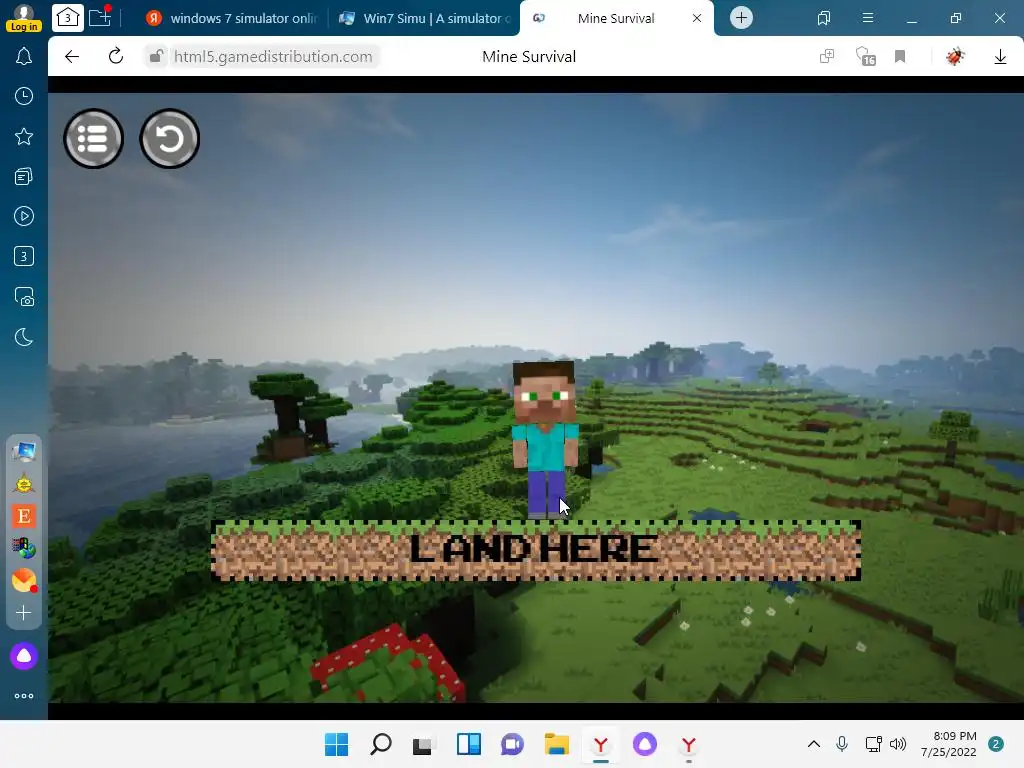Open sidebar more options three dots

[x=24, y=696]
